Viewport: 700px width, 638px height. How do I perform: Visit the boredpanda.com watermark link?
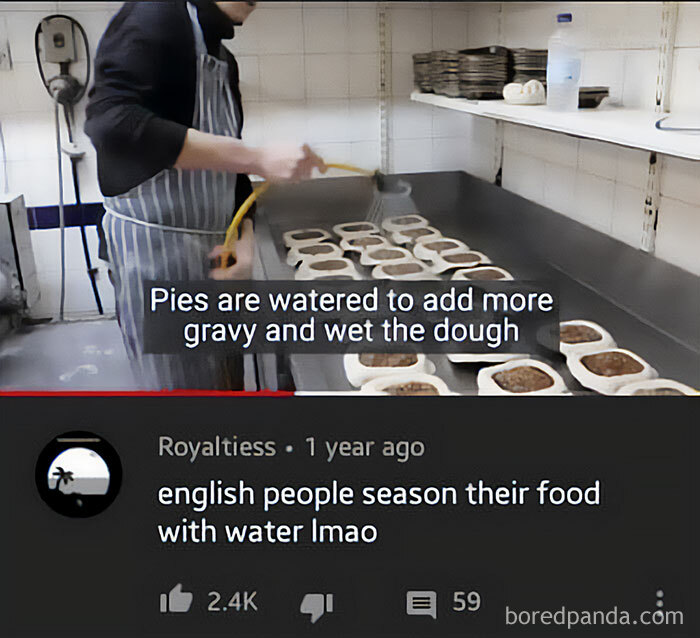click(x=594, y=616)
